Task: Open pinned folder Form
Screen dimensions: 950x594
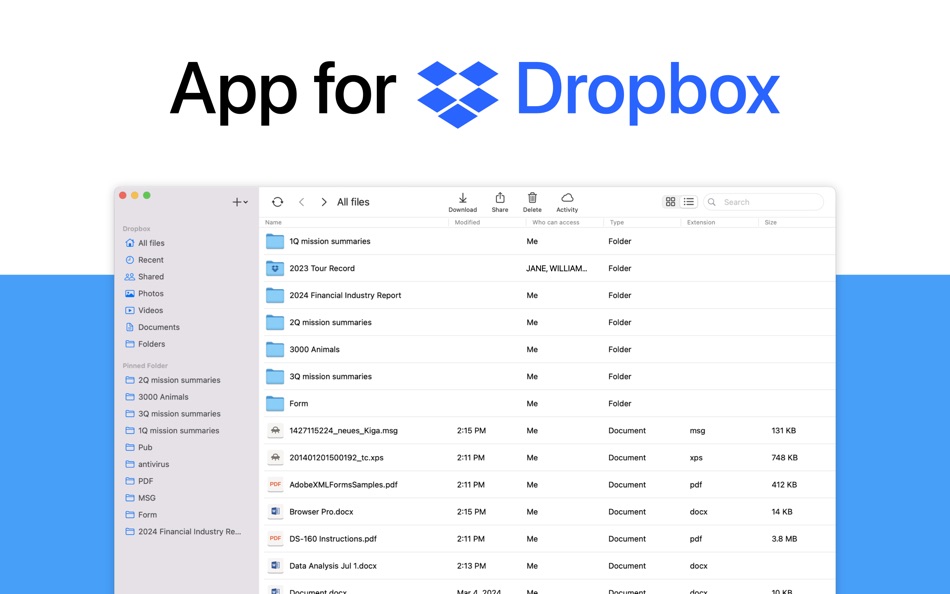Action: tap(141, 515)
